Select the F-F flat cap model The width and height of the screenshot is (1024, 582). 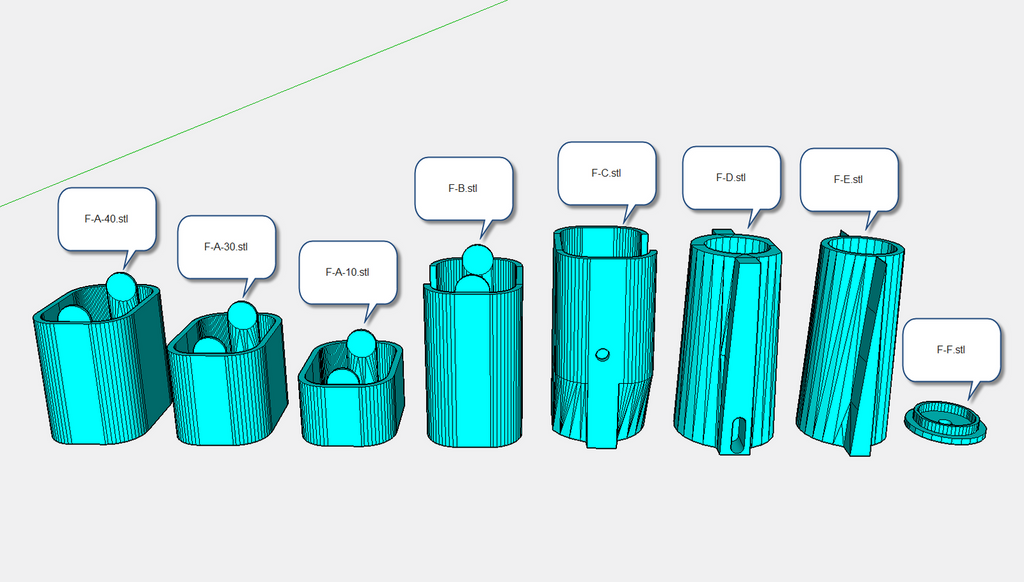946,423
